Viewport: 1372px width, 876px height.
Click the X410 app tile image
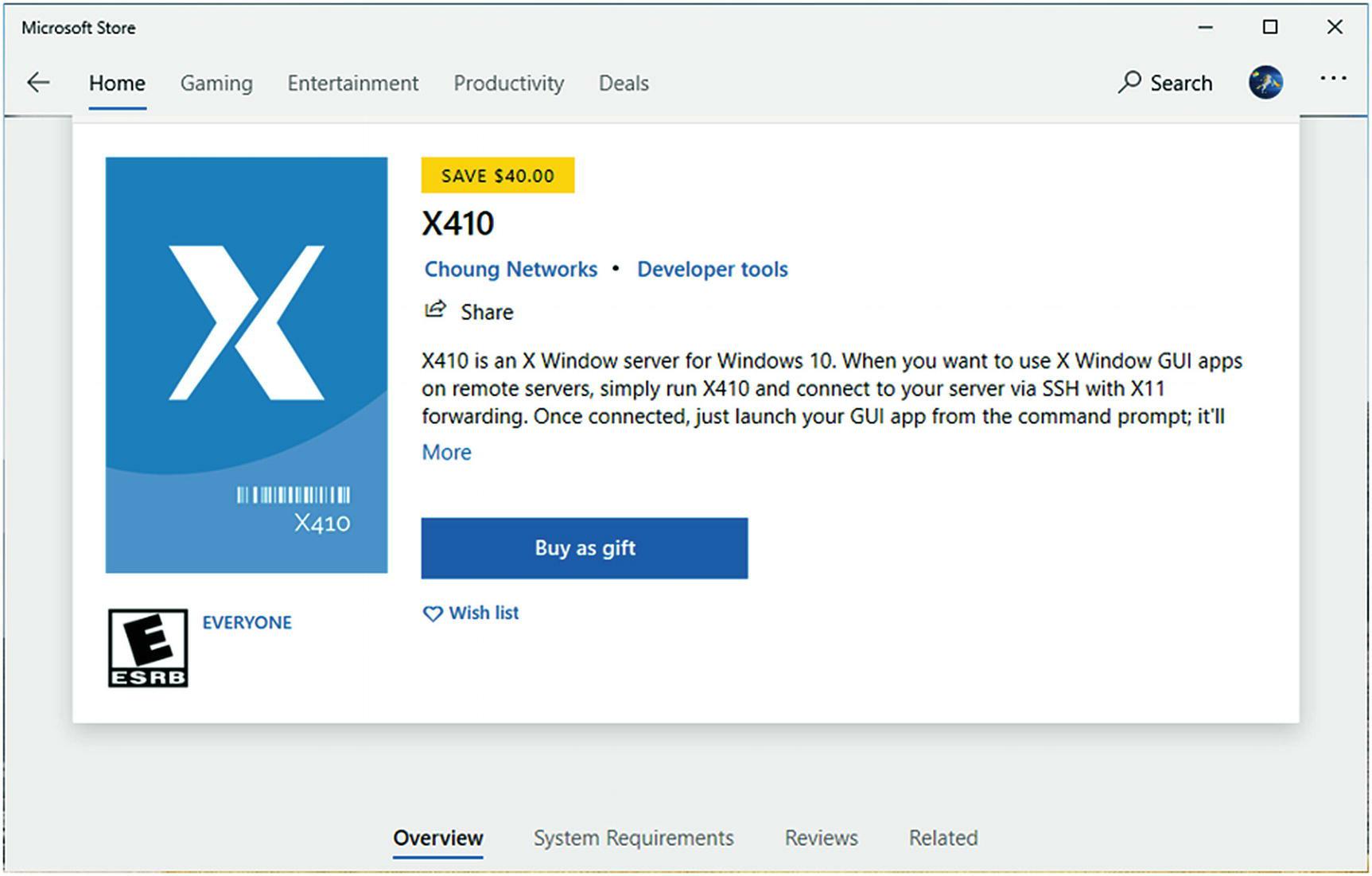point(247,364)
